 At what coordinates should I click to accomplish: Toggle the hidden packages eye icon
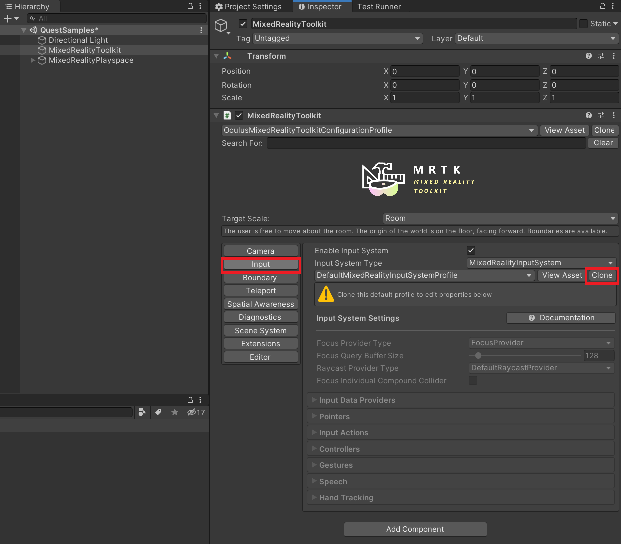[x=192, y=412]
